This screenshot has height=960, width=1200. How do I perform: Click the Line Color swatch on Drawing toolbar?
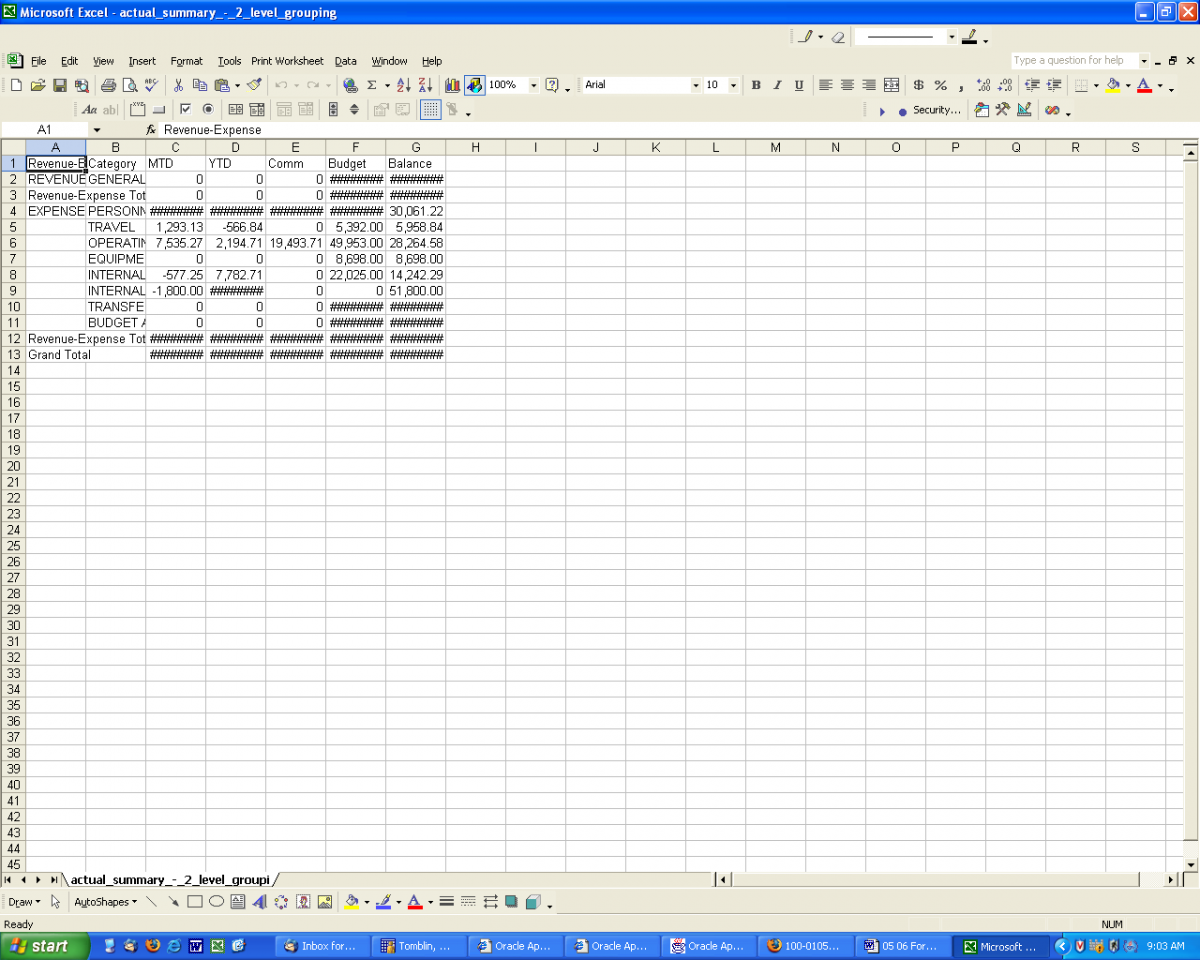(383, 902)
